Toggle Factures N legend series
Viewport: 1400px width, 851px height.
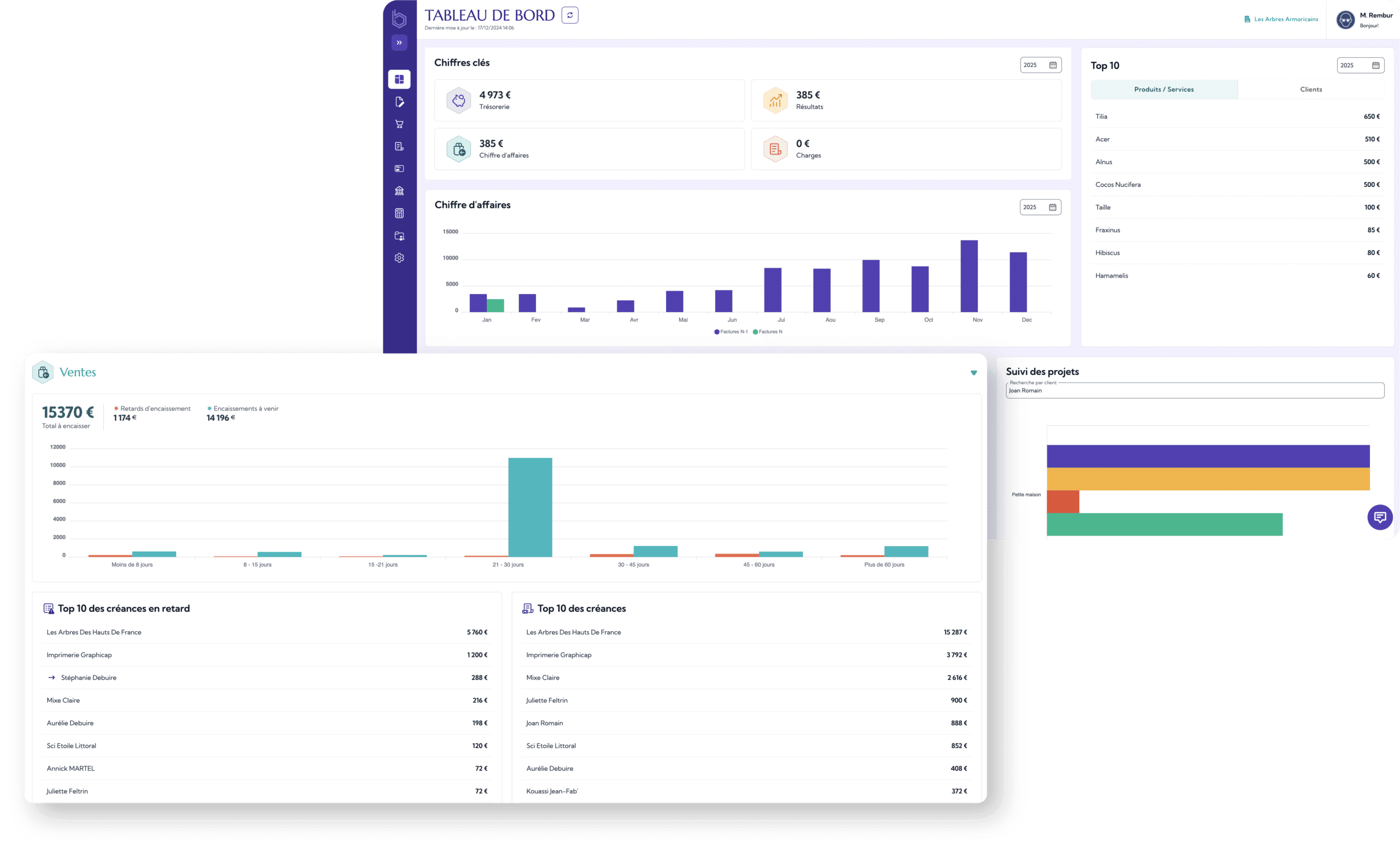click(768, 332)
